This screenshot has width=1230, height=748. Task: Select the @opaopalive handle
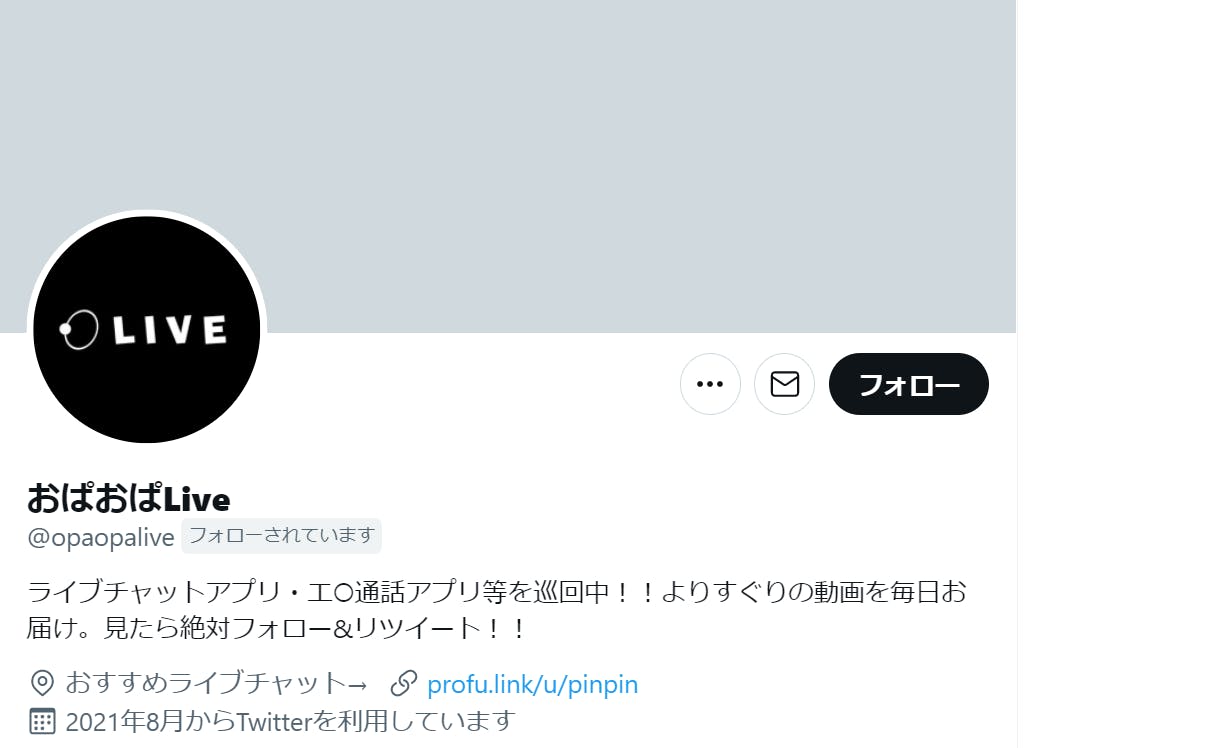(x=101, y=537)
